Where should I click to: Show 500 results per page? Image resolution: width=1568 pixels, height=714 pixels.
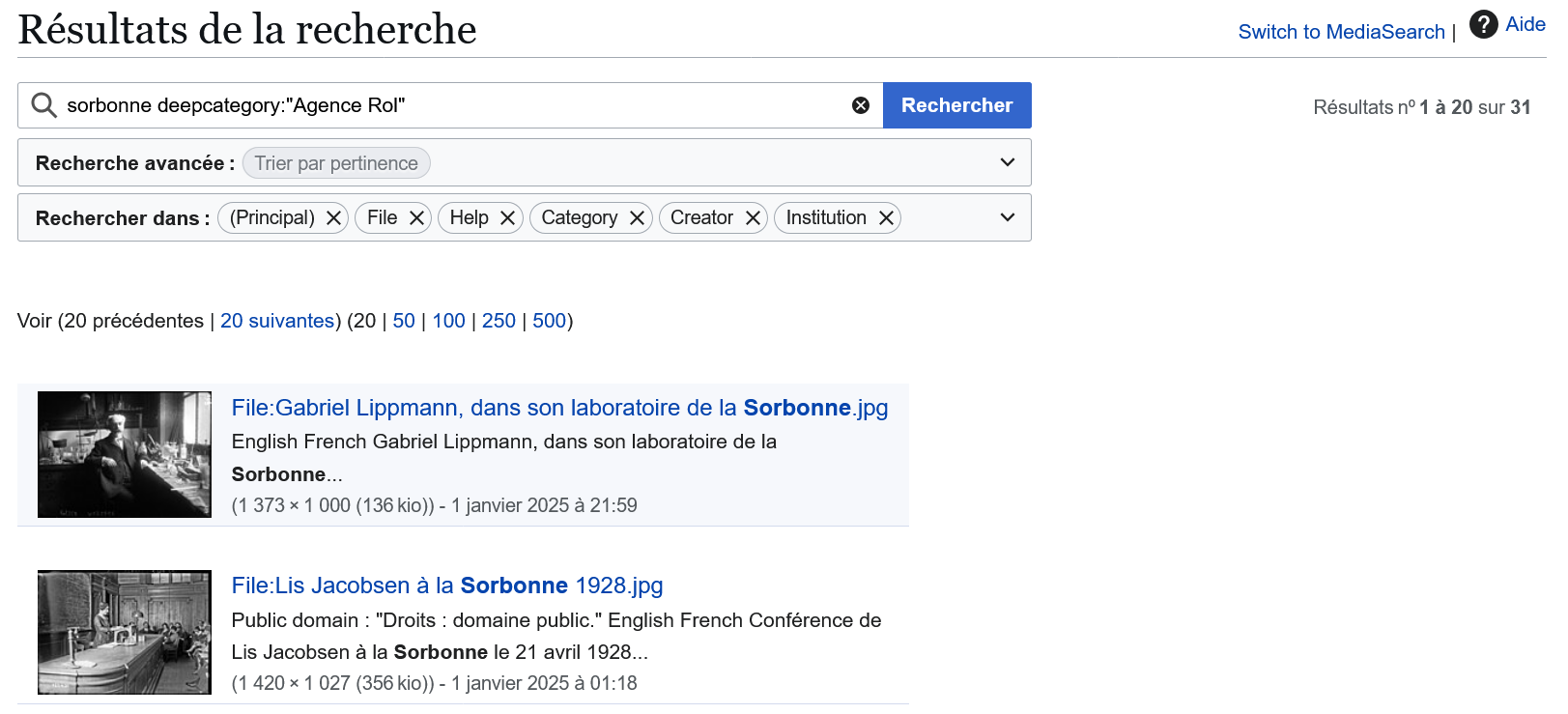(x=549, y=321)
